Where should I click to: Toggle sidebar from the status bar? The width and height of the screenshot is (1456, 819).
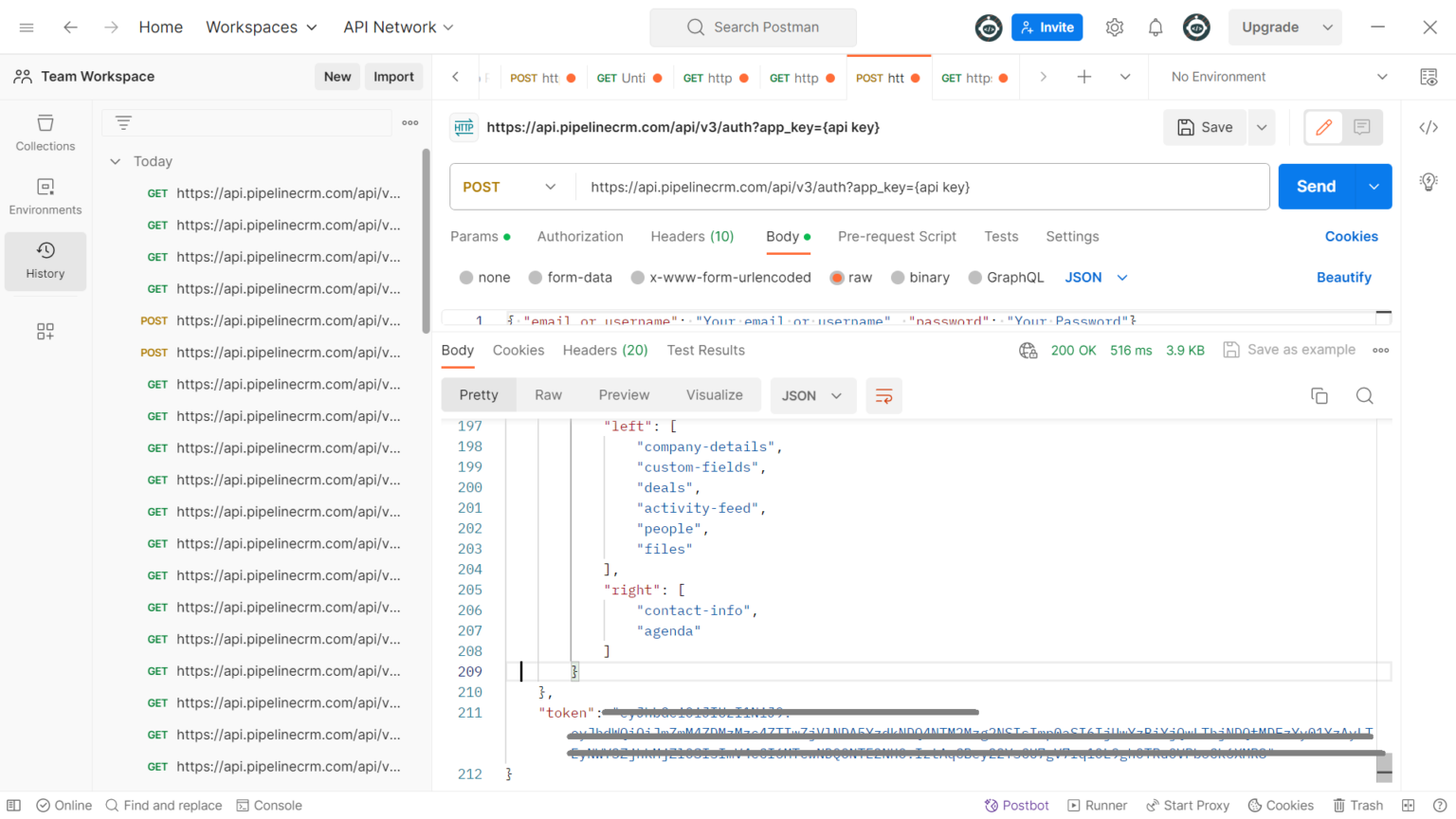click(13, 805)
